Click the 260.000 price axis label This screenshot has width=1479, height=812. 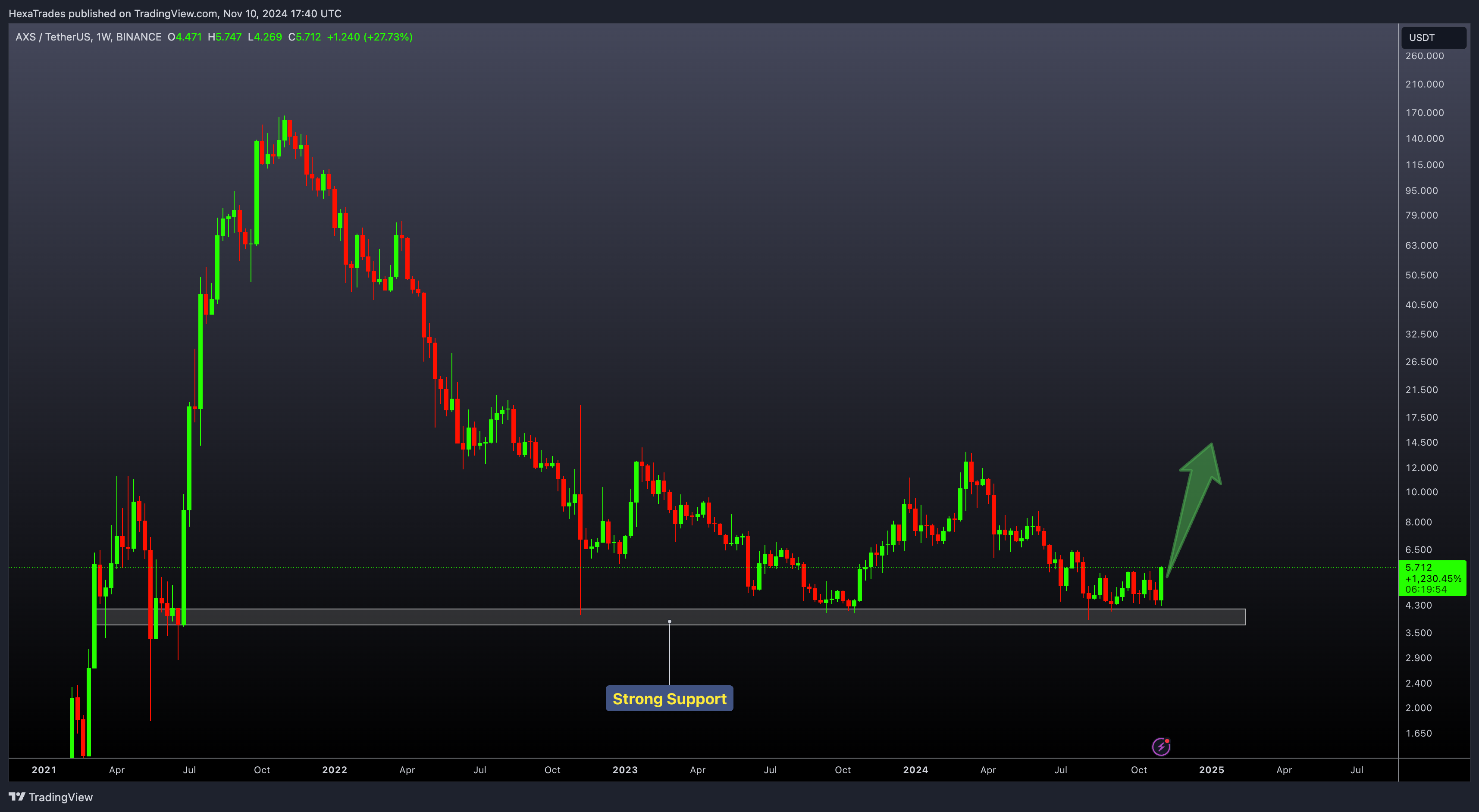[x=1425, y=56]
